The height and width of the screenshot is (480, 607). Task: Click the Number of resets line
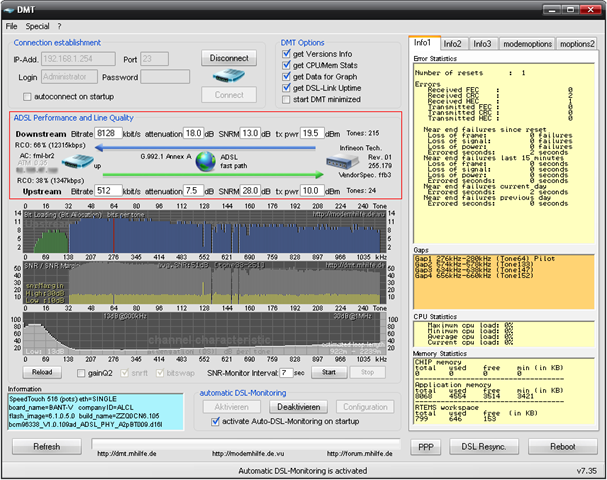(470, 73)
